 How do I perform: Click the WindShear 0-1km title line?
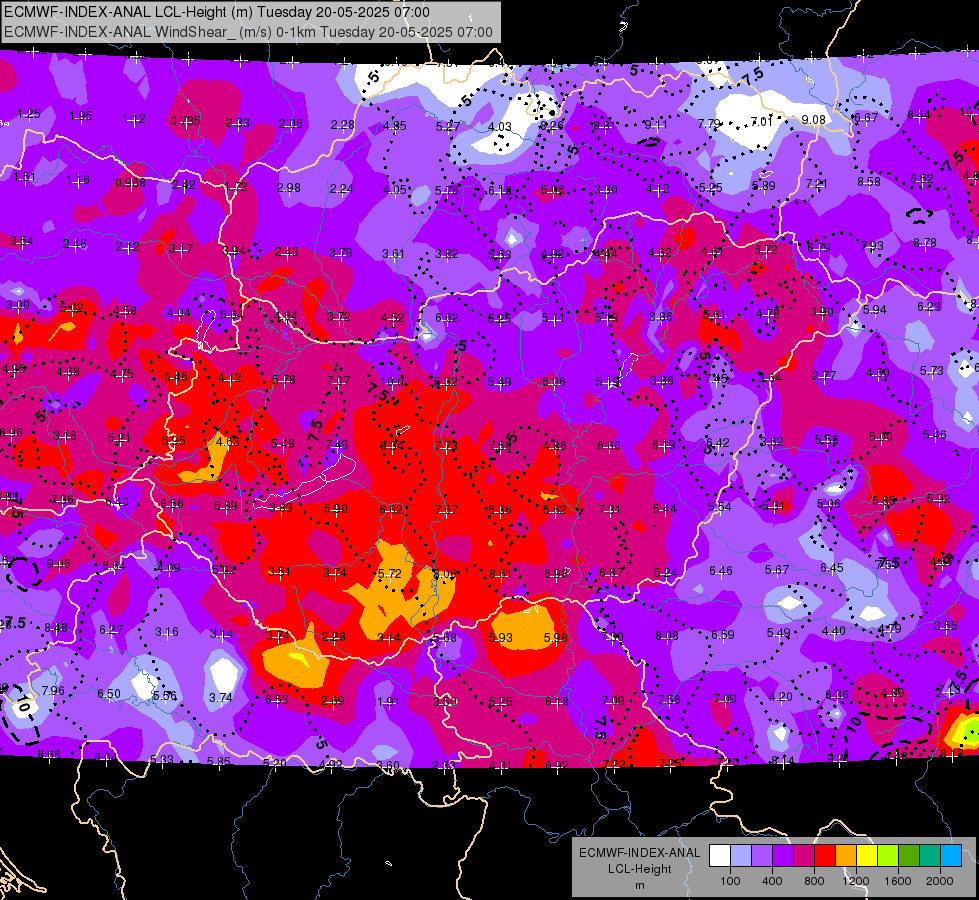[x=248, y=32]
